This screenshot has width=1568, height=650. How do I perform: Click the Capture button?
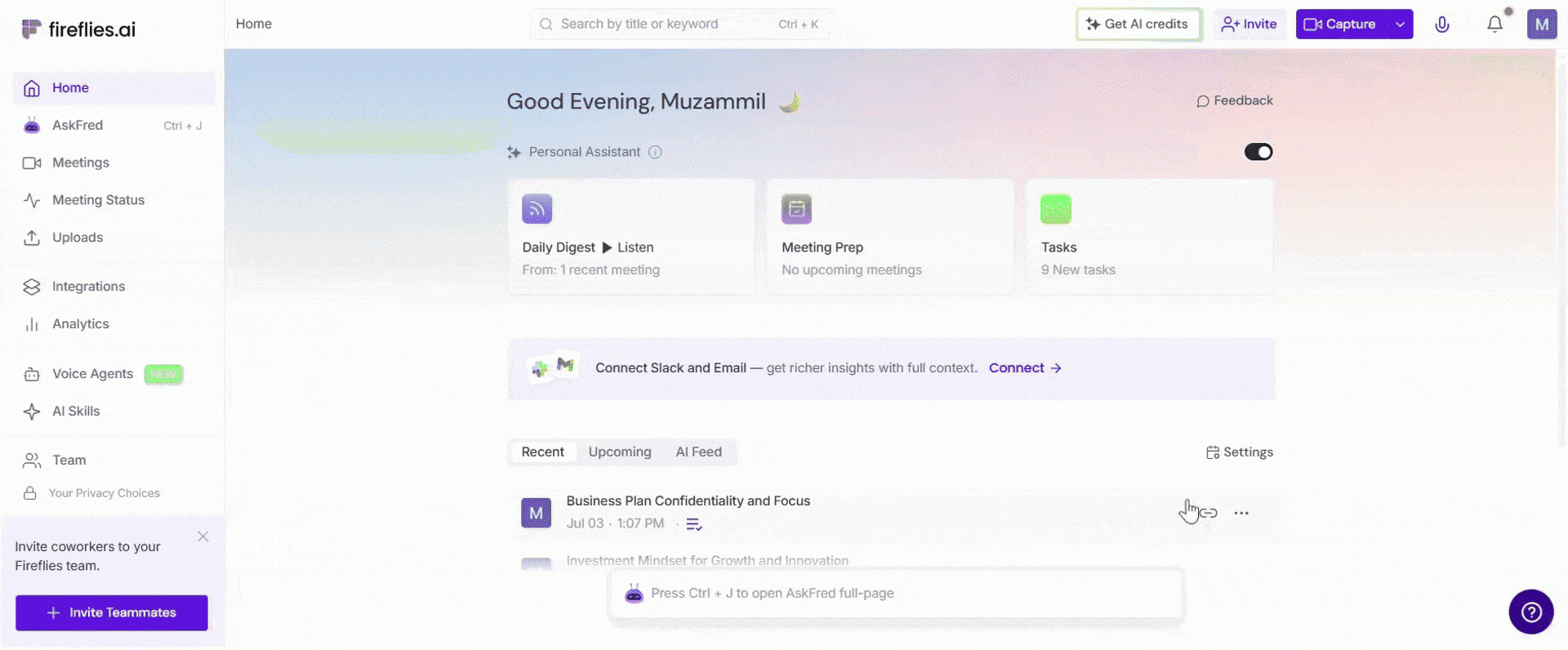pos(1340,24)
